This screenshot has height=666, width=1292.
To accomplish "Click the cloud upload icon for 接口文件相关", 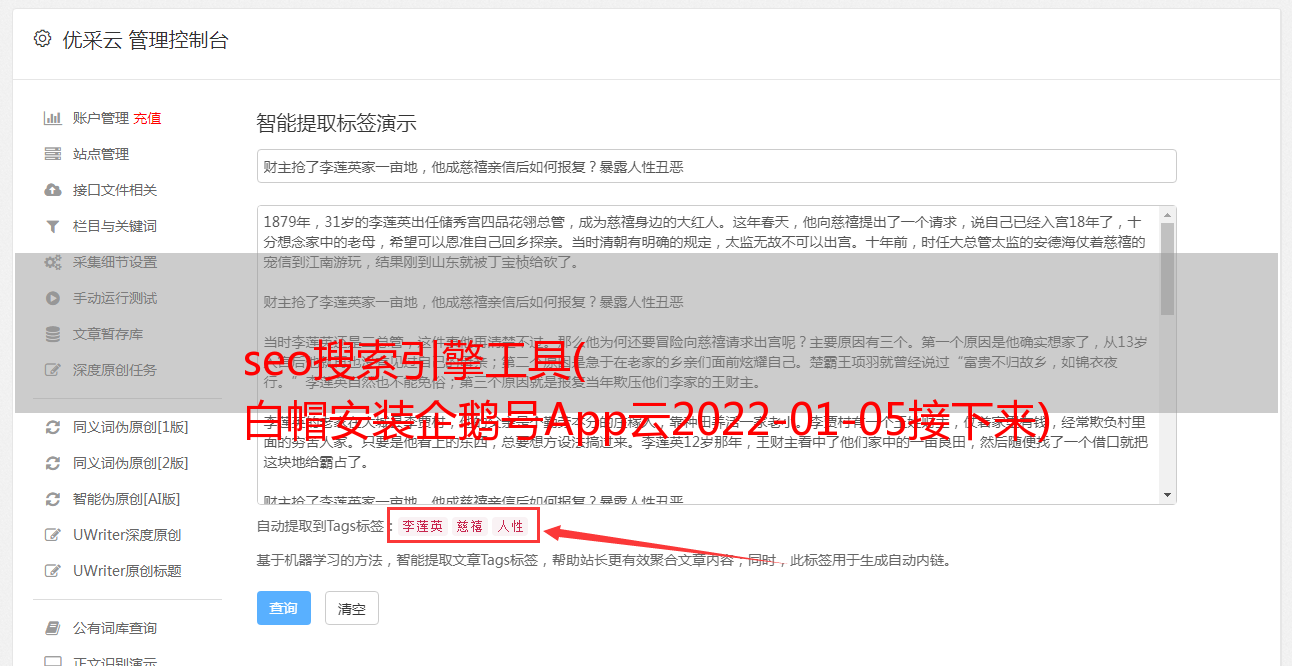I will coord(53,190).
